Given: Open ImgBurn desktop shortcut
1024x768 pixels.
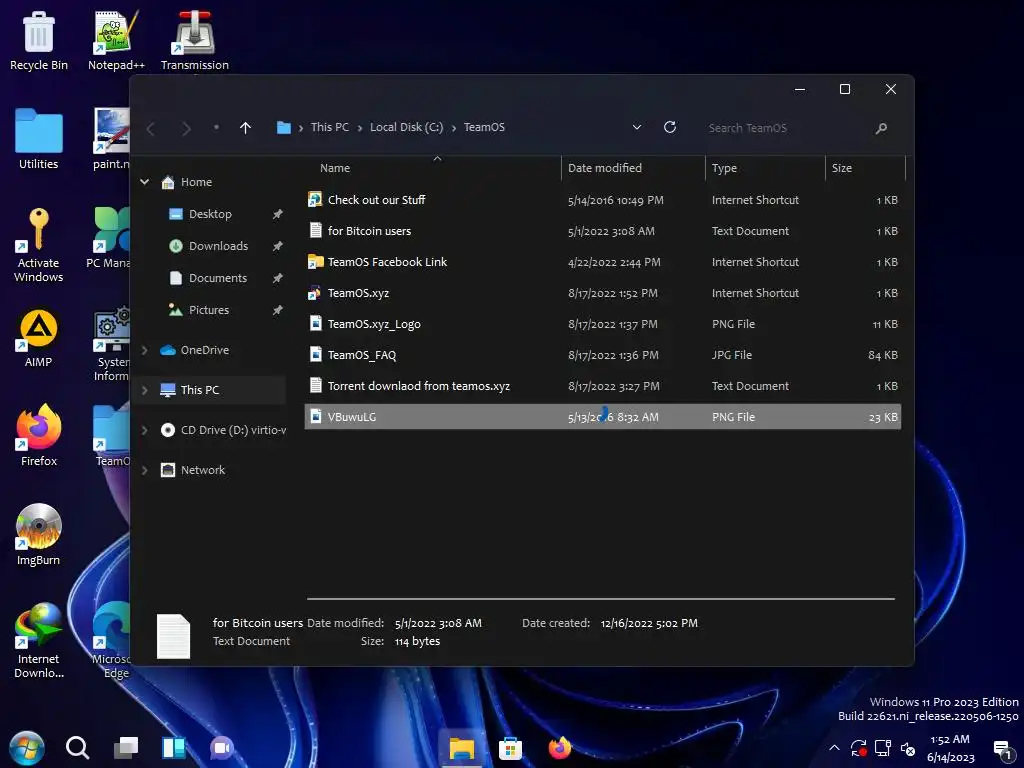Looking at the screenshot, I should (x=39, y=535).
